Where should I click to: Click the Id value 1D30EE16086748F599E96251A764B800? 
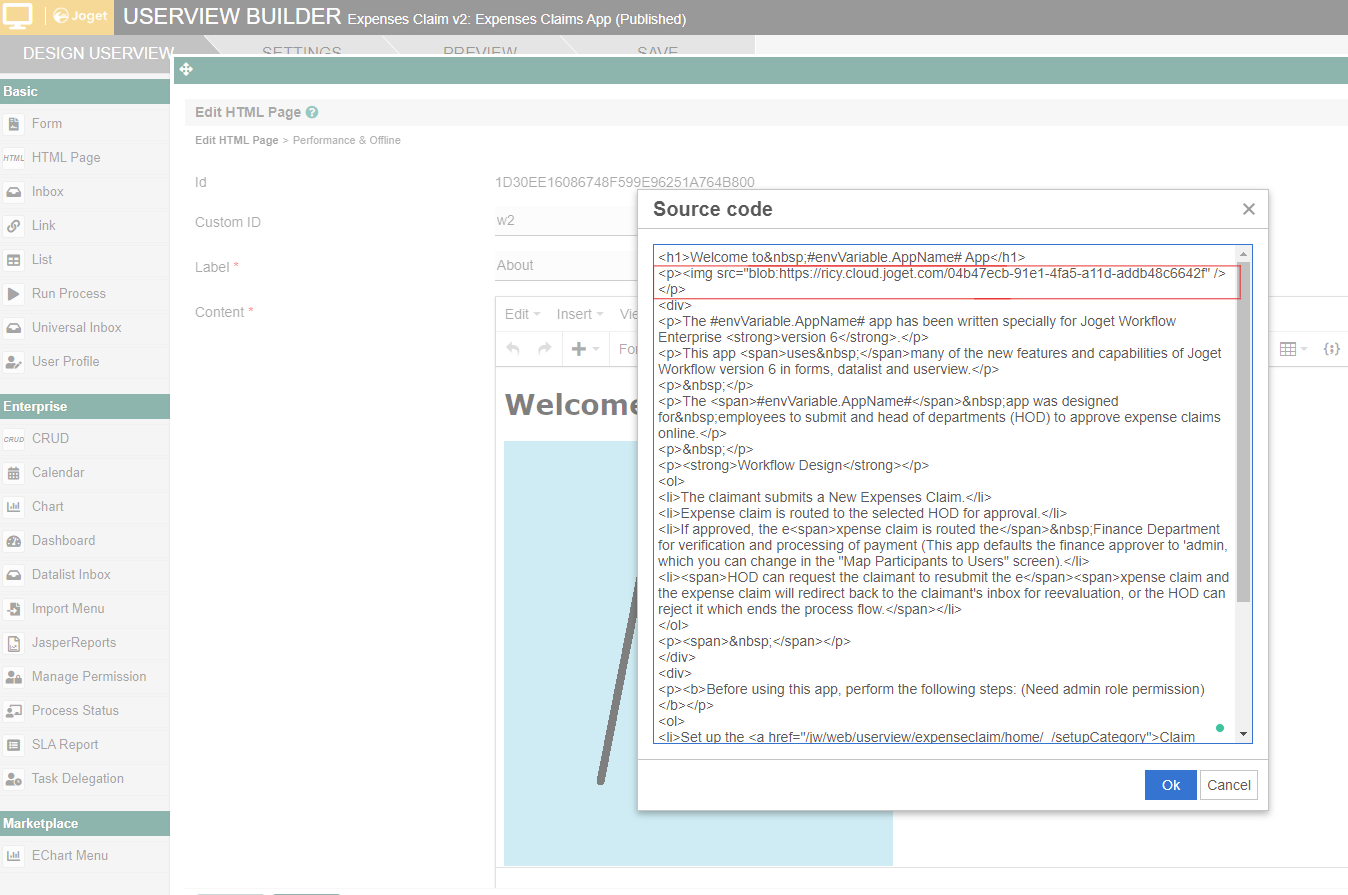pos(625,182)
